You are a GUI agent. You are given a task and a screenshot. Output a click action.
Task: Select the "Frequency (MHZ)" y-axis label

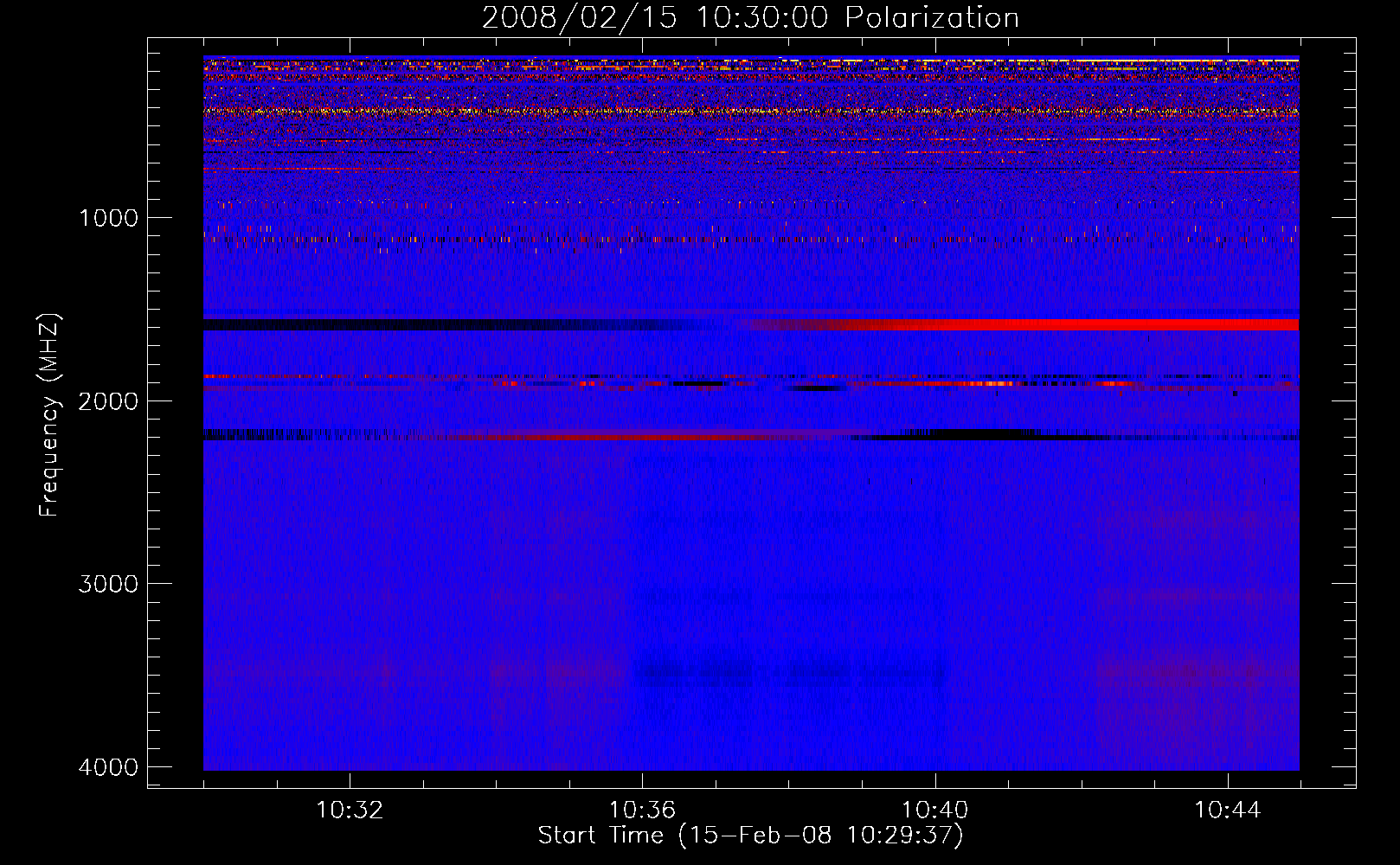coord(49,415)
